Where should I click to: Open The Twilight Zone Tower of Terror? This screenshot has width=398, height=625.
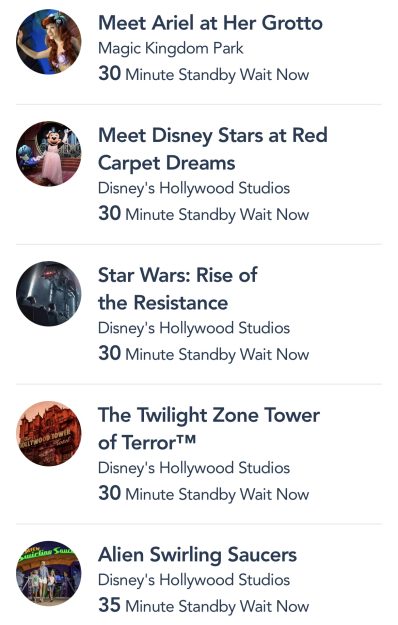pos(209,429)
